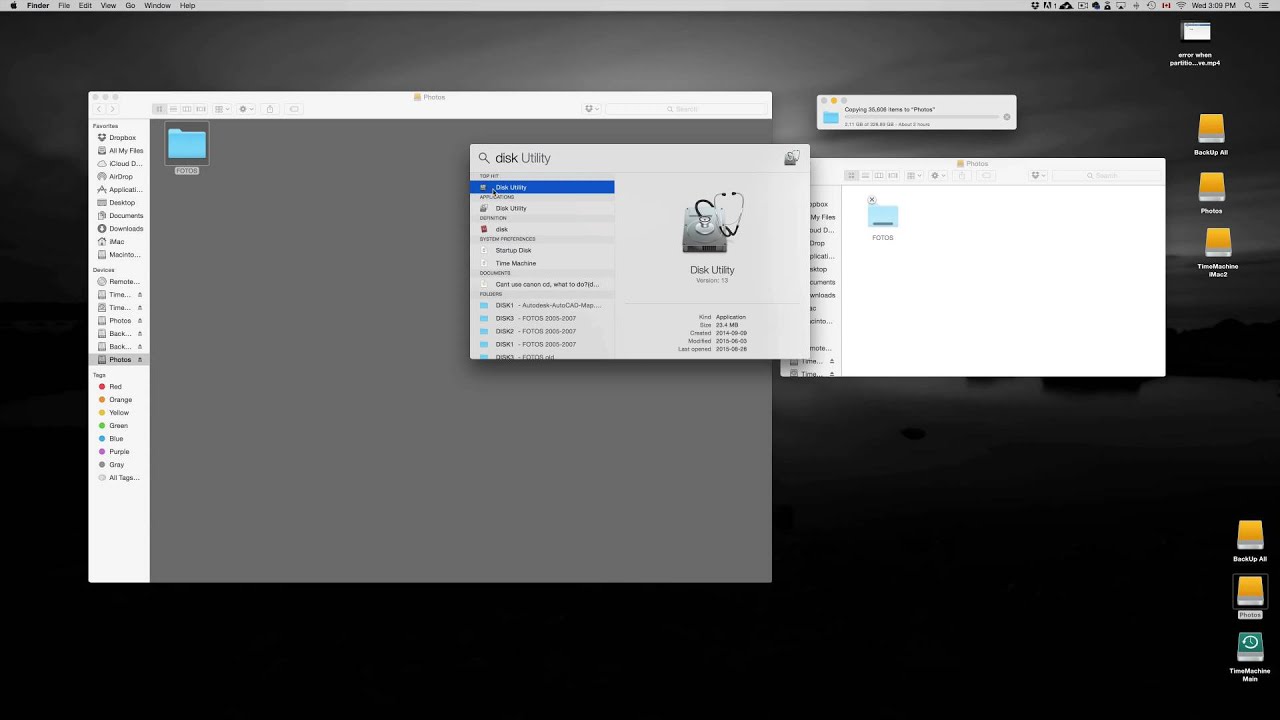Viewport: 1280px width, 720px height.
Task: Open Dropbox toolbar dropdown in right window
Action: 1039,176
